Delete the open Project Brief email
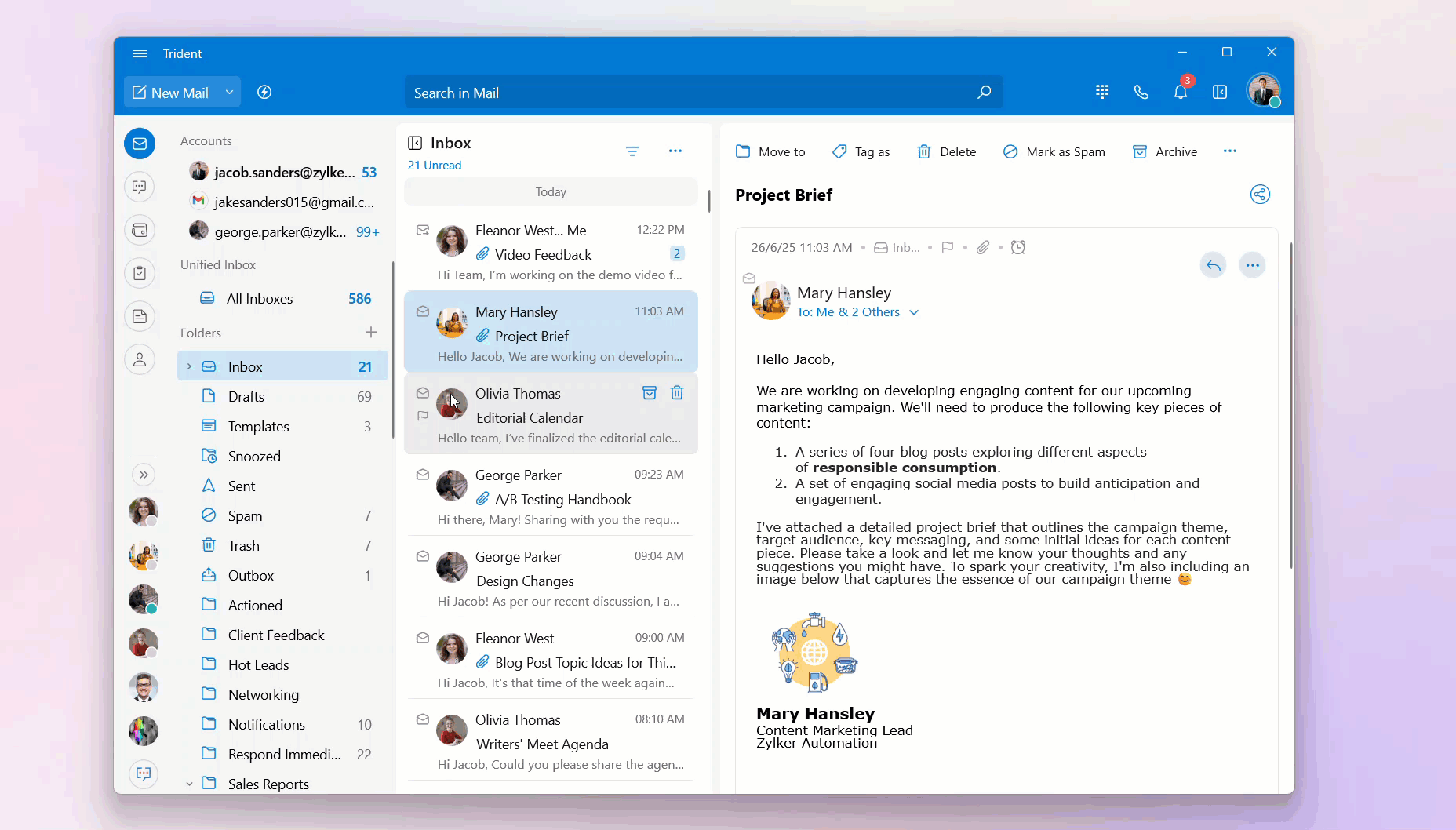 click(x=947, y=151)
